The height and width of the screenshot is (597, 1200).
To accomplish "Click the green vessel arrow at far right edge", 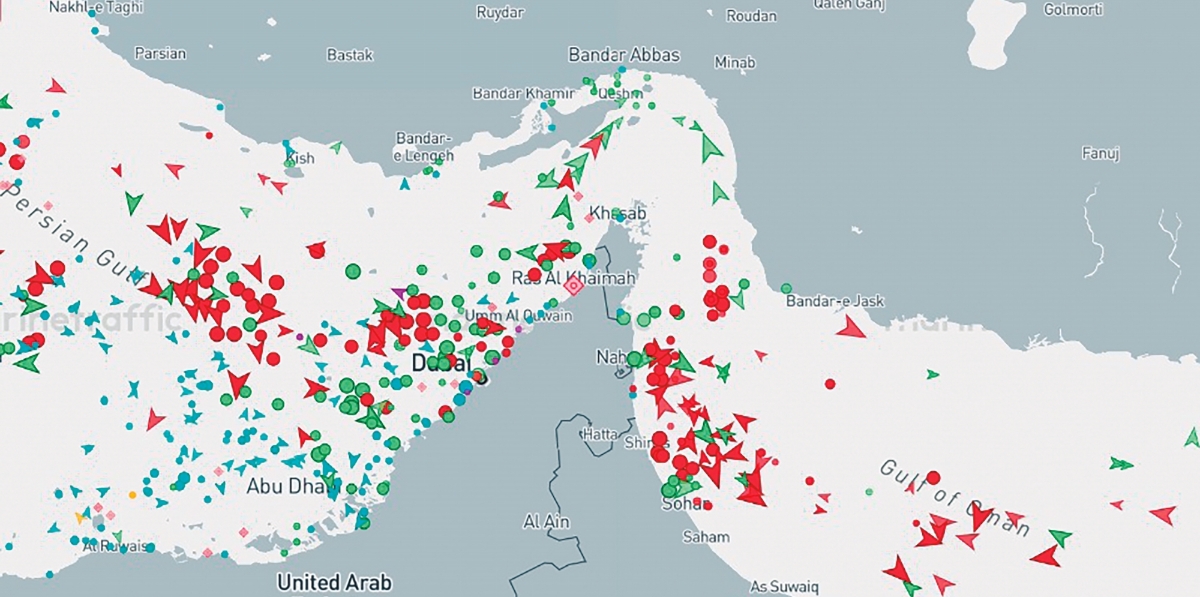I will pos(1192,438).
